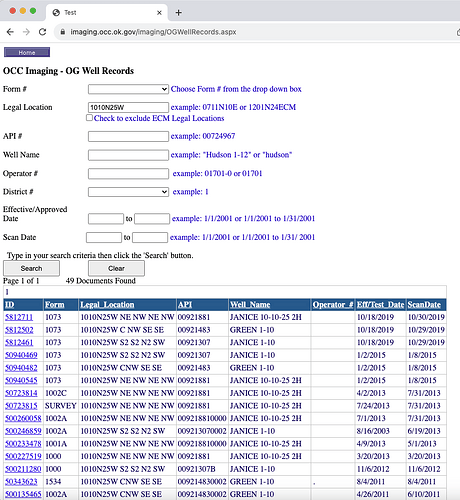
Task: Close the Test browser tab
Action: [x=159, y=13]
